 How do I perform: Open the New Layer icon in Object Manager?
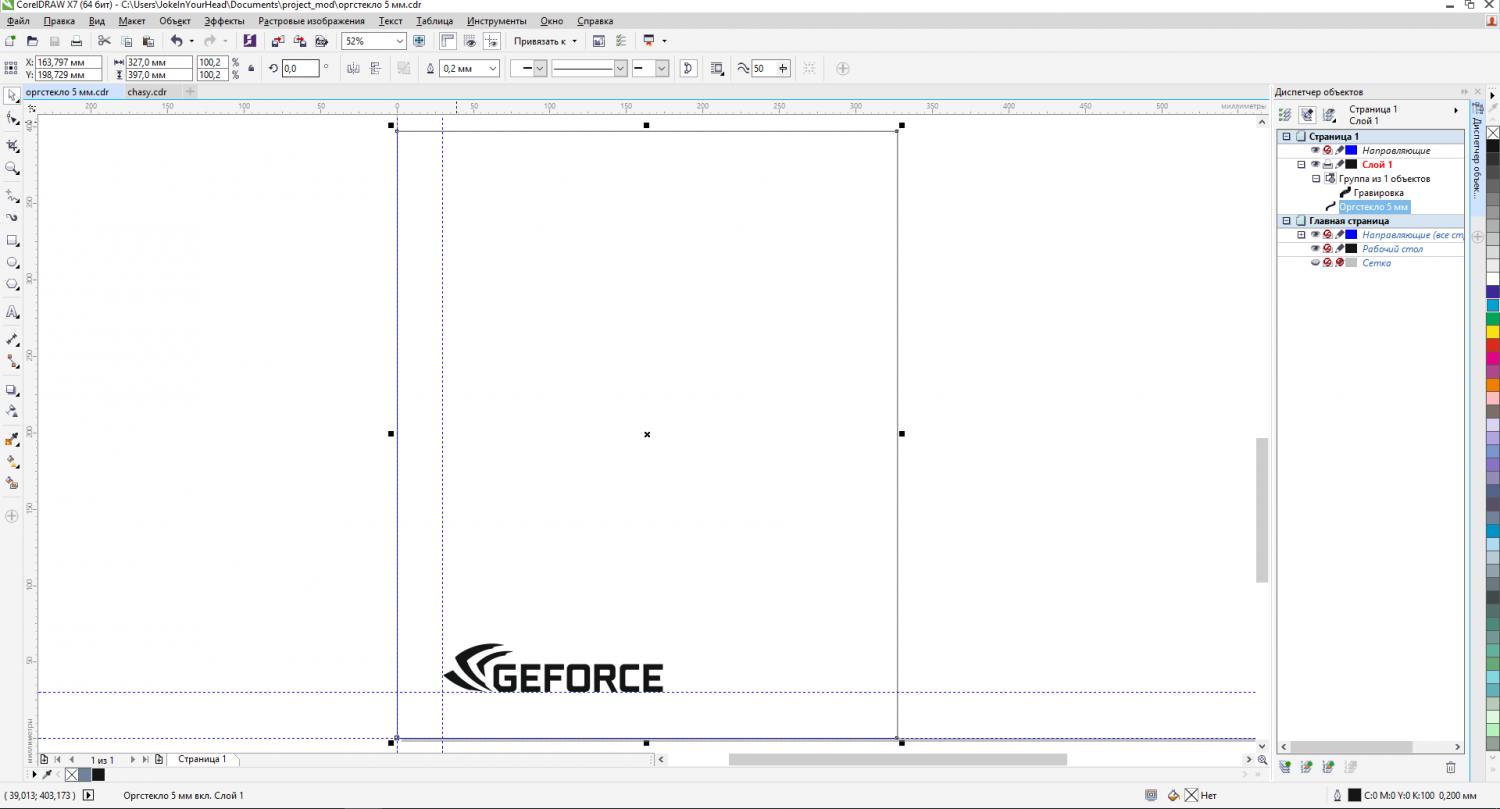click(1285, 767)
